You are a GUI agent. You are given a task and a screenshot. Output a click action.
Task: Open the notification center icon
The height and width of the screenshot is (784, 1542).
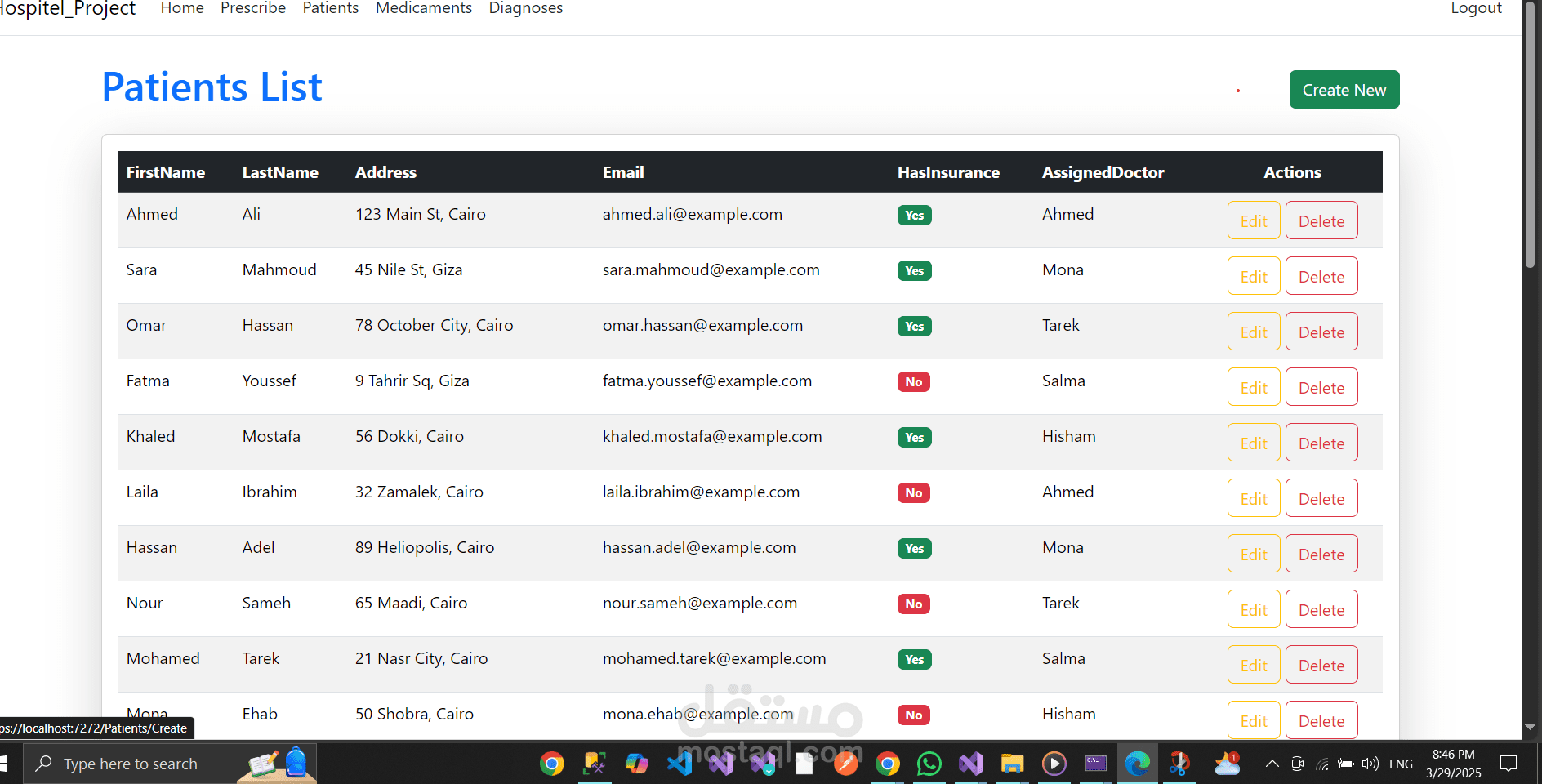click(1509, 764)
